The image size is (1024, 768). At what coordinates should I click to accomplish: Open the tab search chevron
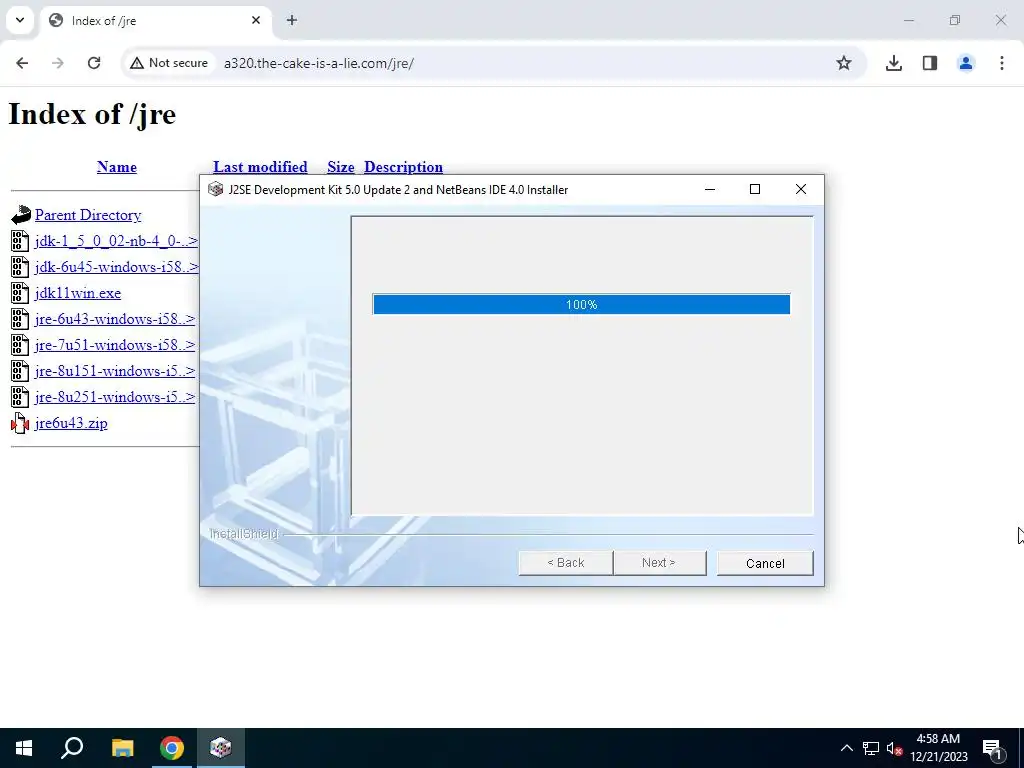[20, 20]
